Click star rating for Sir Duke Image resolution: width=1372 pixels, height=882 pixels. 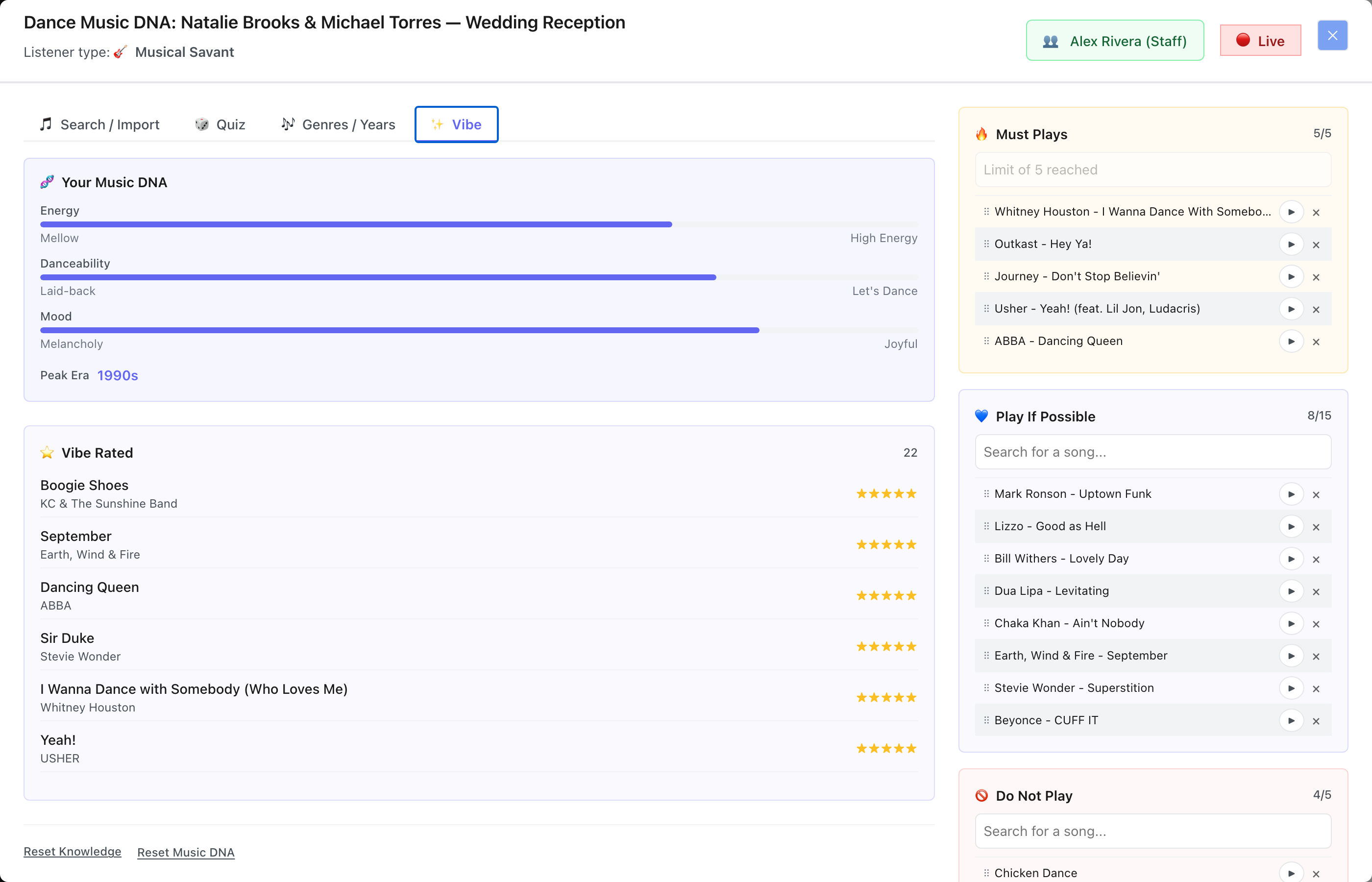tap(886, 647)
